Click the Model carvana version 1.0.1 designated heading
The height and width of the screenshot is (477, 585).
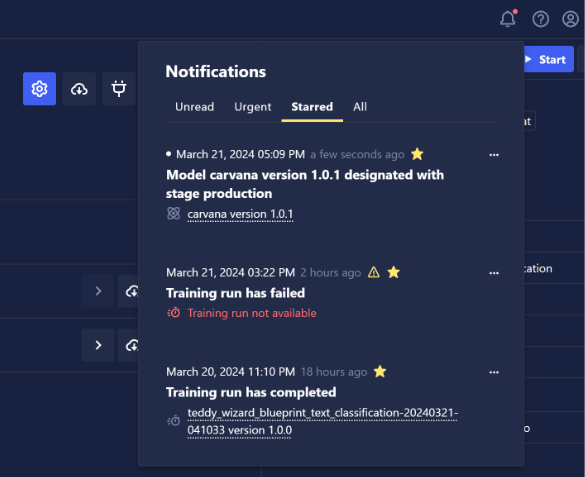point(305,184)
